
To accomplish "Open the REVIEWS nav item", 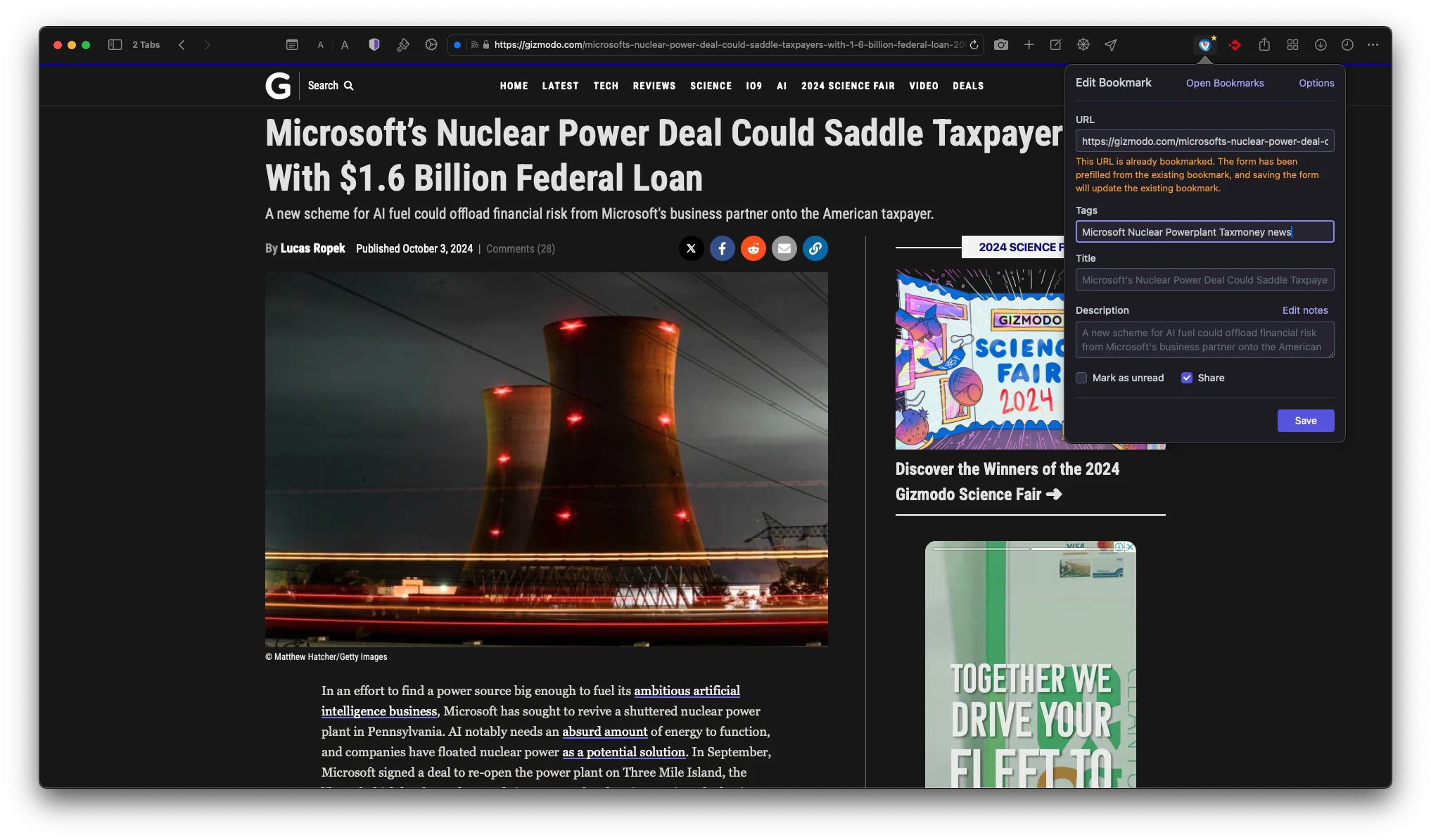I will (654, 86).
